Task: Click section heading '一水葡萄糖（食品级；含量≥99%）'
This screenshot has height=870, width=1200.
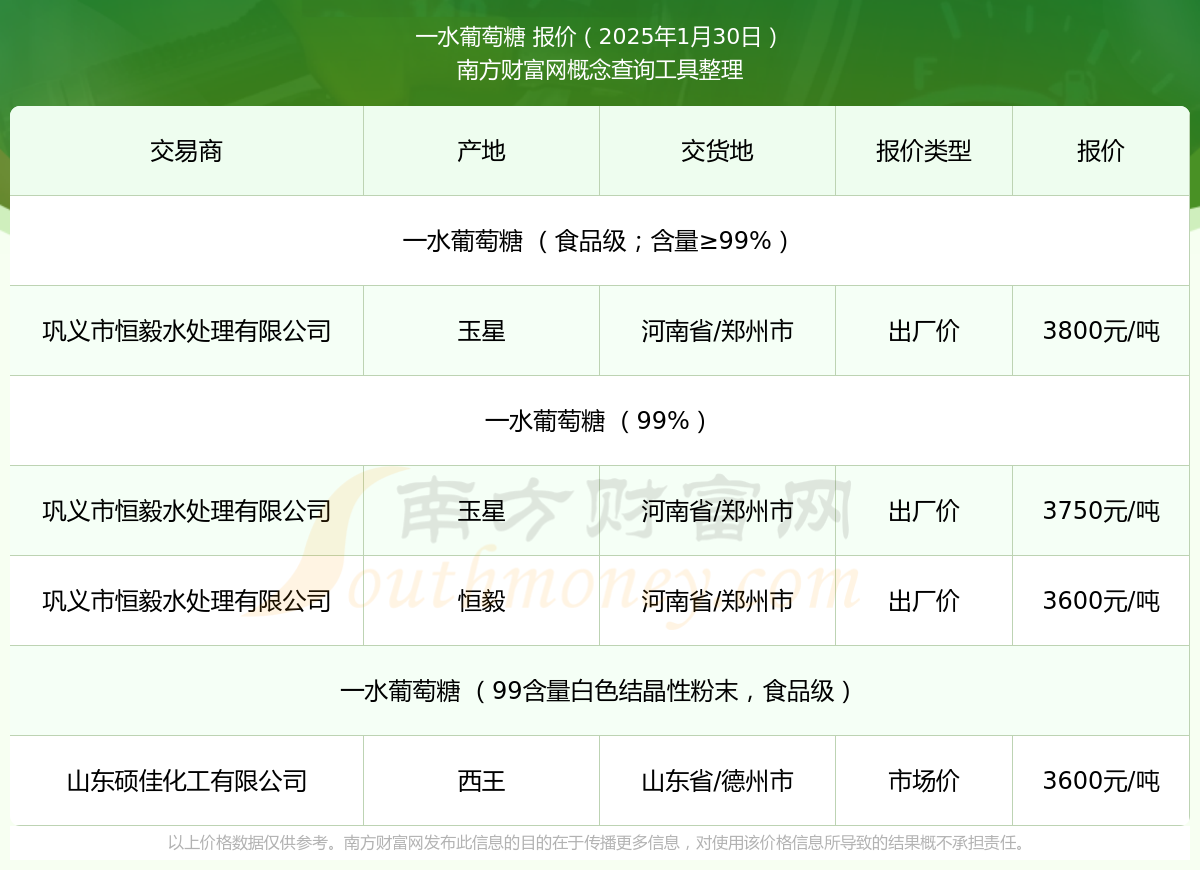Action: (600, 241)
